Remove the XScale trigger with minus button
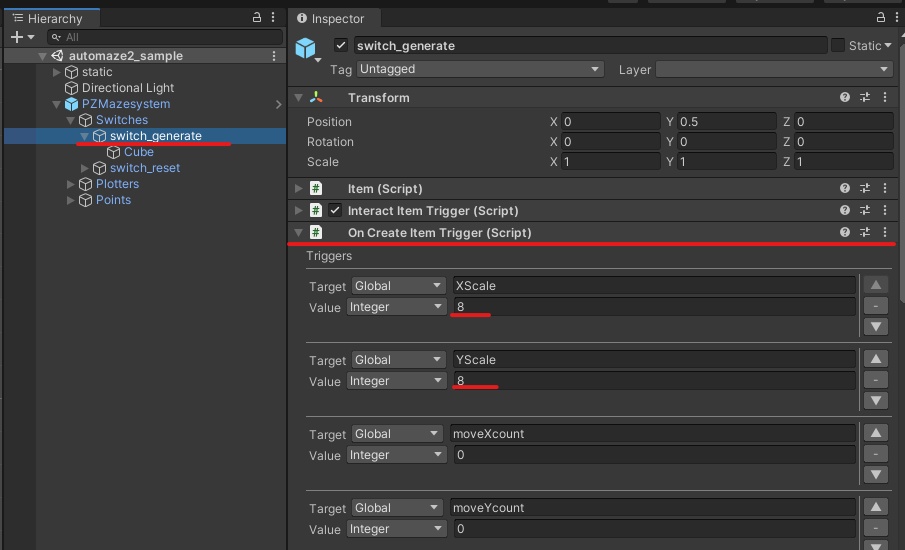 (x=876, y=306)
